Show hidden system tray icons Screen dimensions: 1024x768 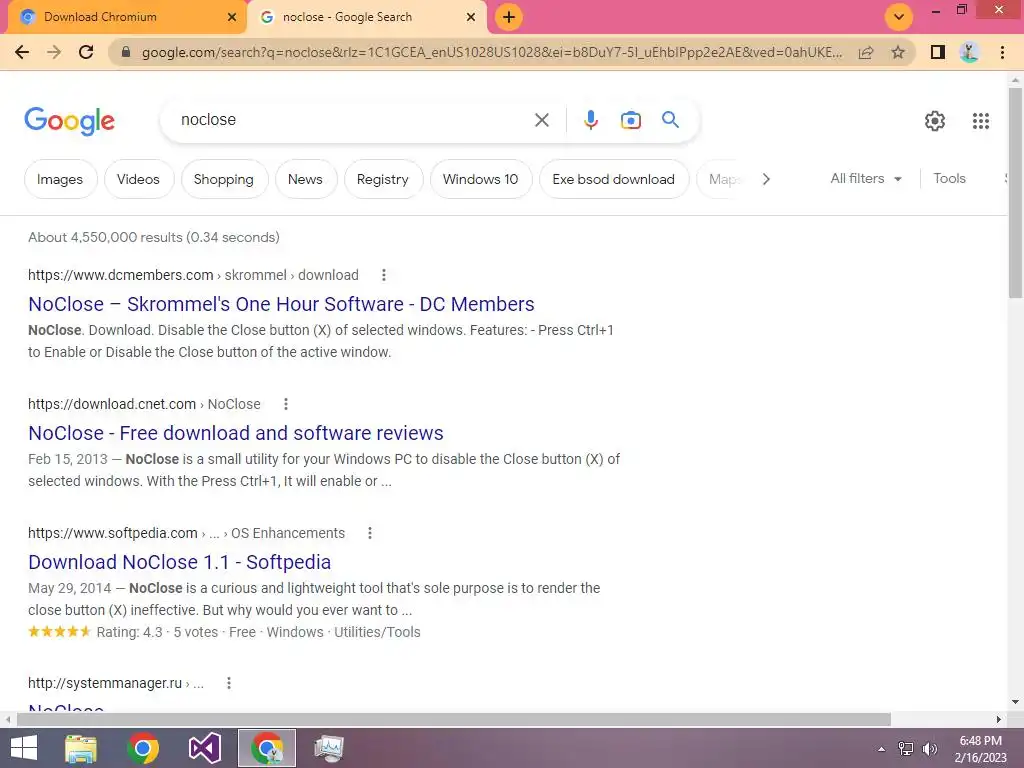click(x=882, y=749)
